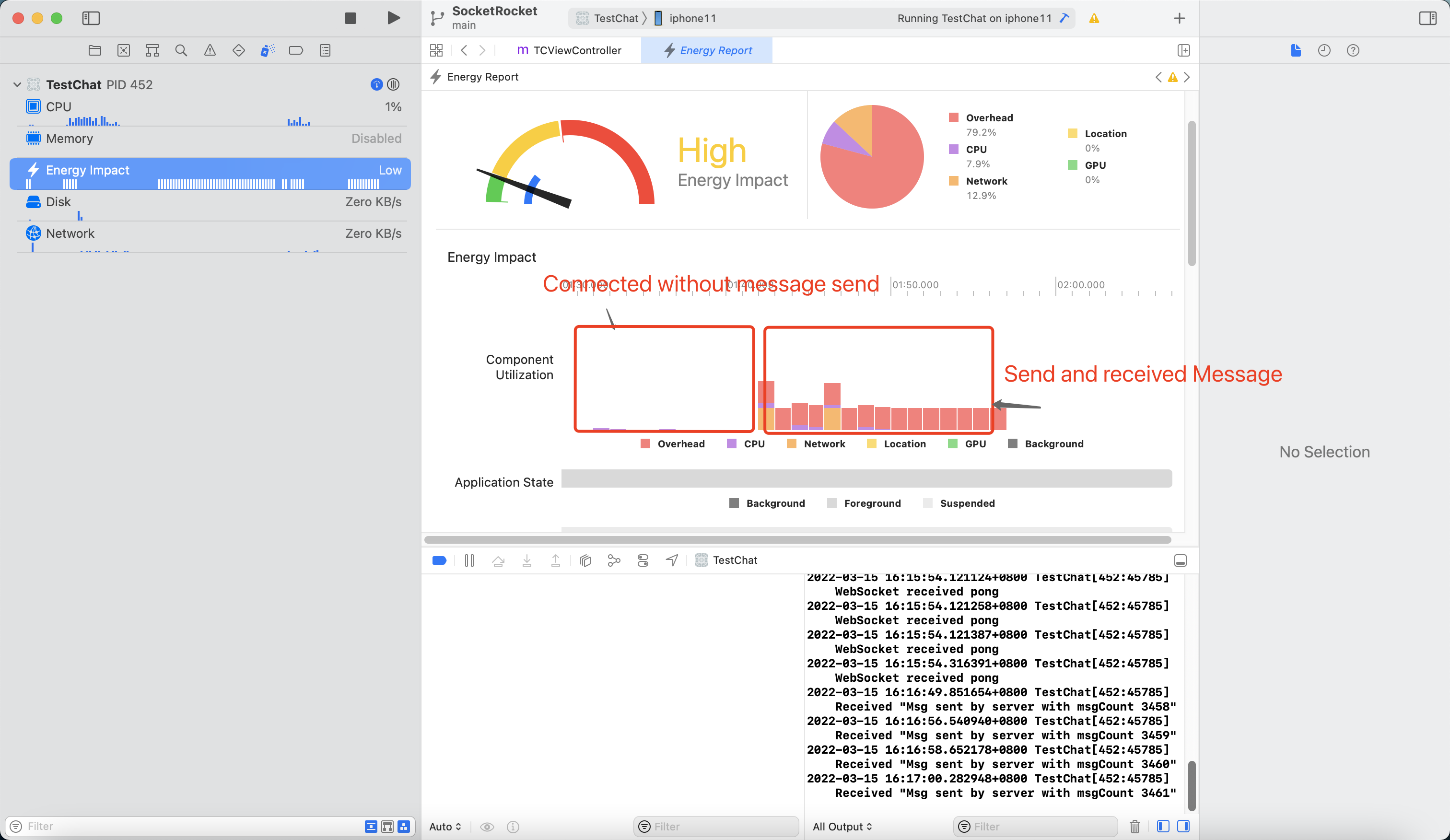Clear the console with the trash icon
1450x840 pixels.
point(1134,826)
